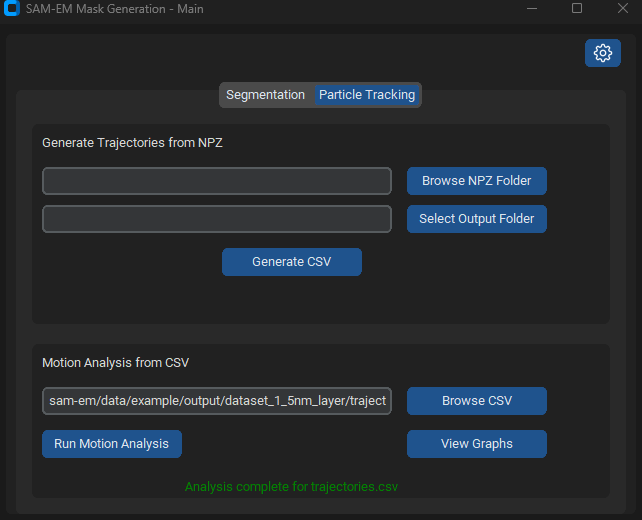Click the Browse NPZ Folder button
The height and width of the screenshot is (520, 642).
pyautogui.click(x=476, y=181)
